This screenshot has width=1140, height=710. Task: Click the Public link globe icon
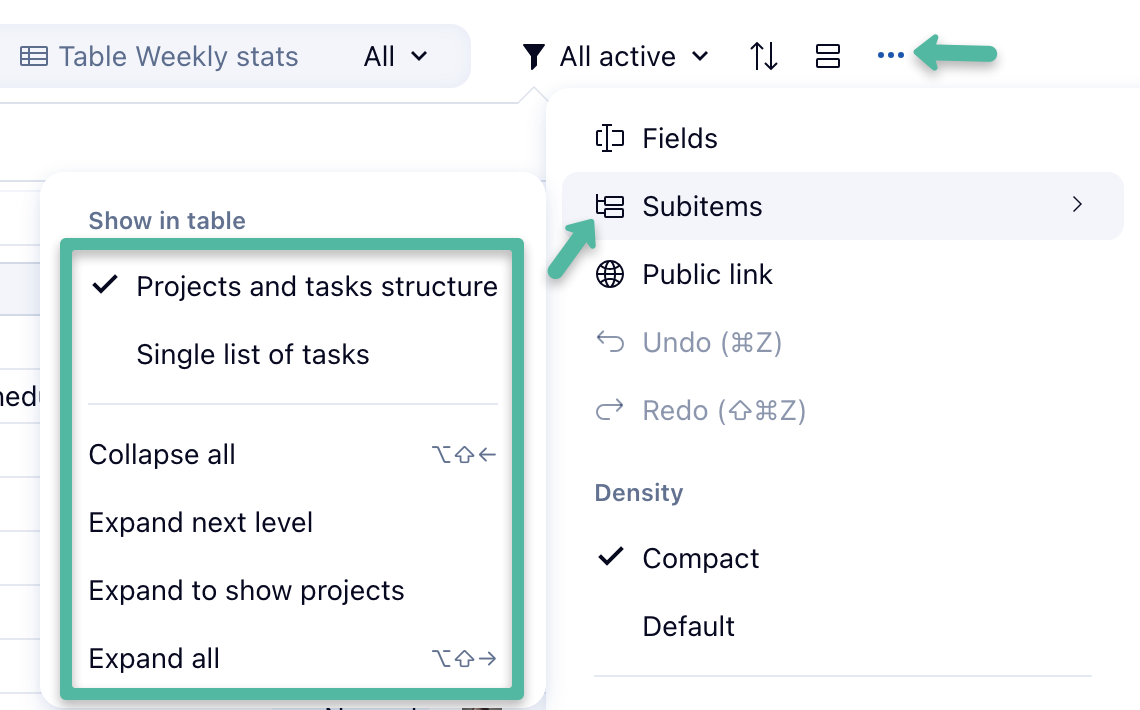(610, 274)
